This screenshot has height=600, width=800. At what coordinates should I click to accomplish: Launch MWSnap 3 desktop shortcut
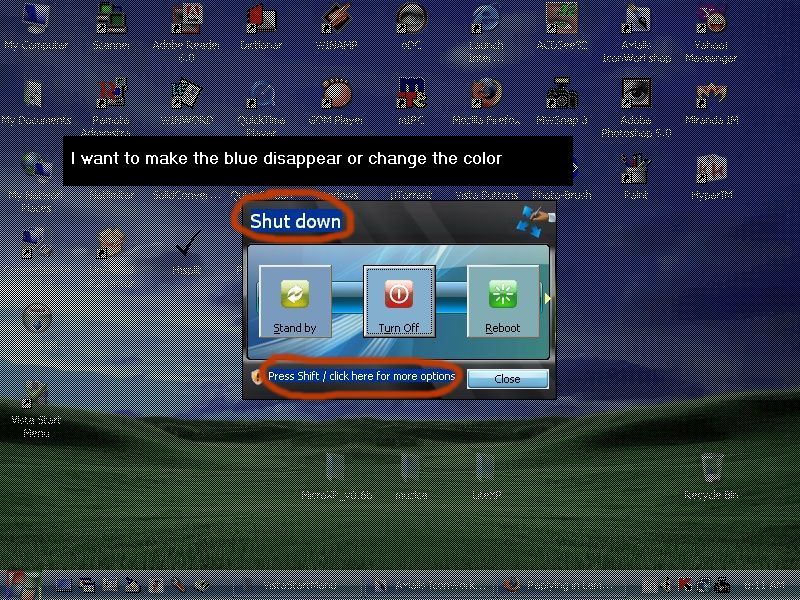[x=561, y=101]
